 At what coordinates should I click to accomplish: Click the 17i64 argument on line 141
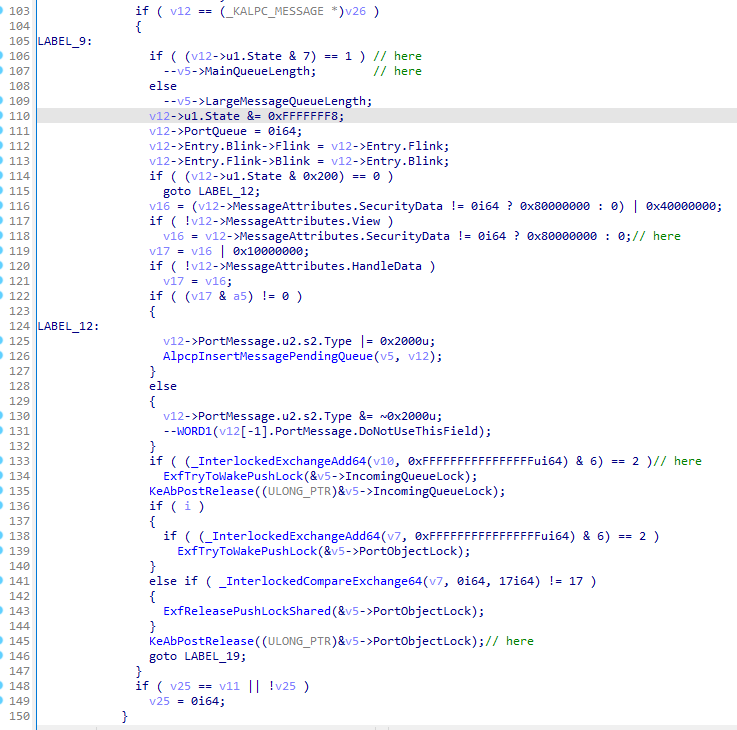click(516, 581)
